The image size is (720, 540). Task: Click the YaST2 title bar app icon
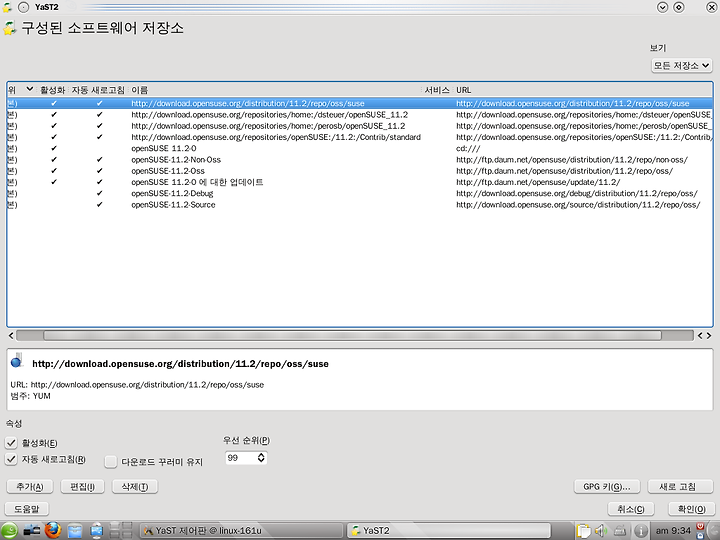coord(6,7)
